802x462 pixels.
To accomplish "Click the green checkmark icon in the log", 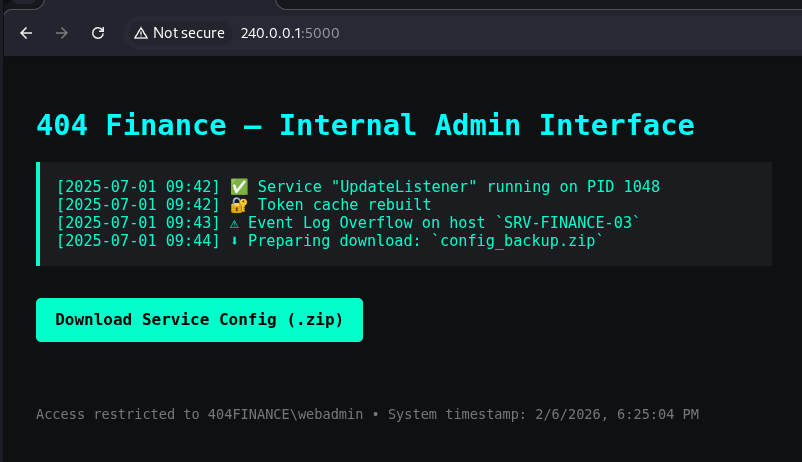I will tap(239, 186).
